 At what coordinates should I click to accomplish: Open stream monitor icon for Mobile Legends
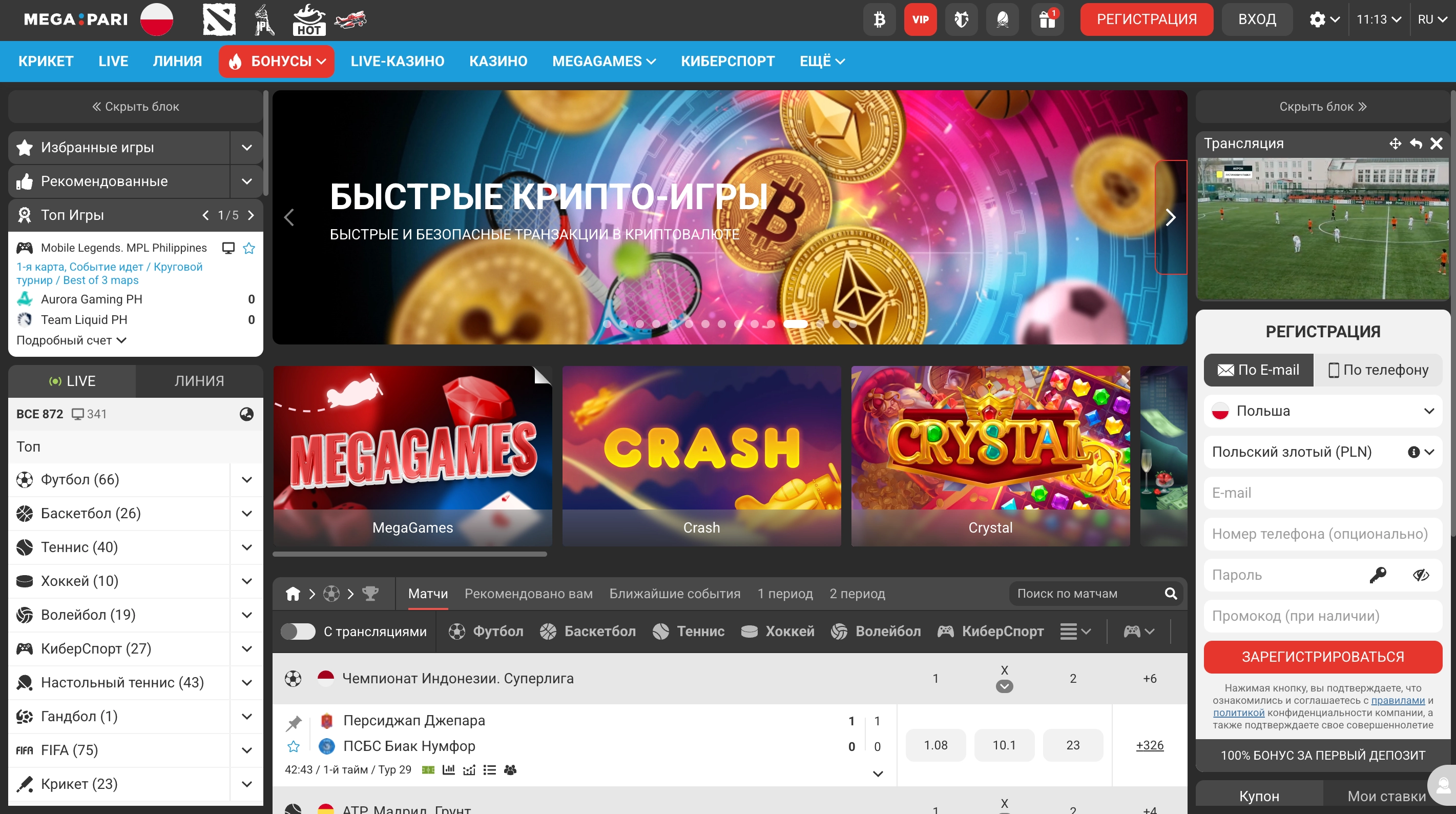click(x=228, y=248)
